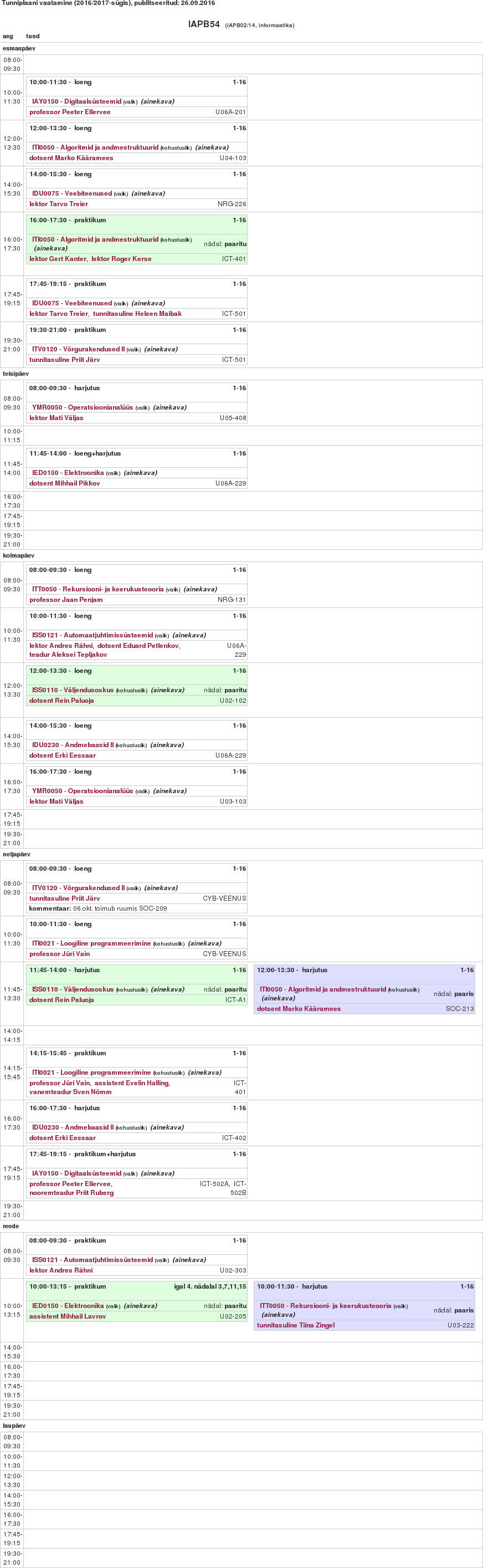Click the IAPB54 timetable heading
Image resolution: width=483 pixels, height=1568 pixels.
[204, 24]
